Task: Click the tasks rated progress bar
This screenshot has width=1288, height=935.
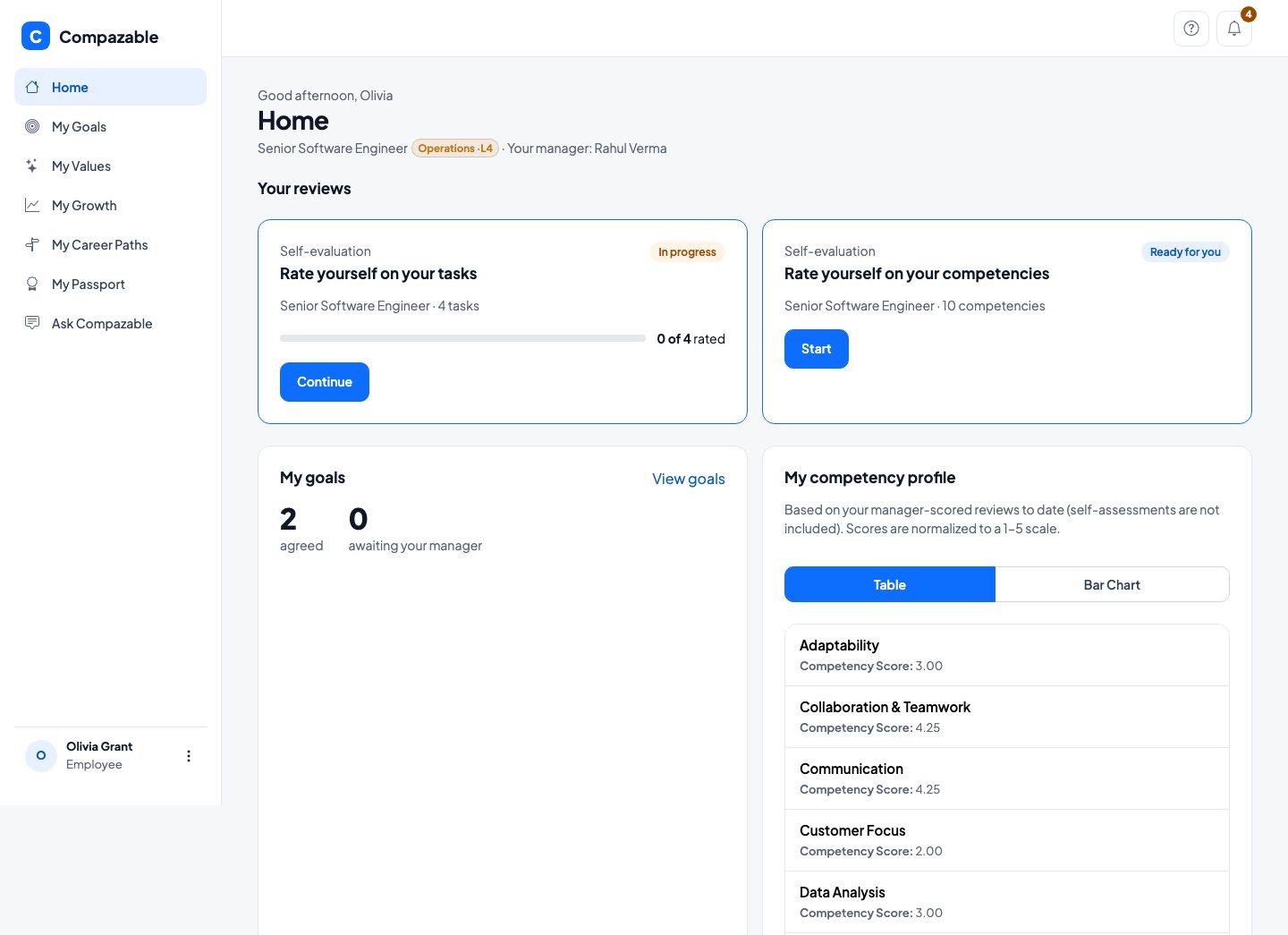Action: coord(462,338)
